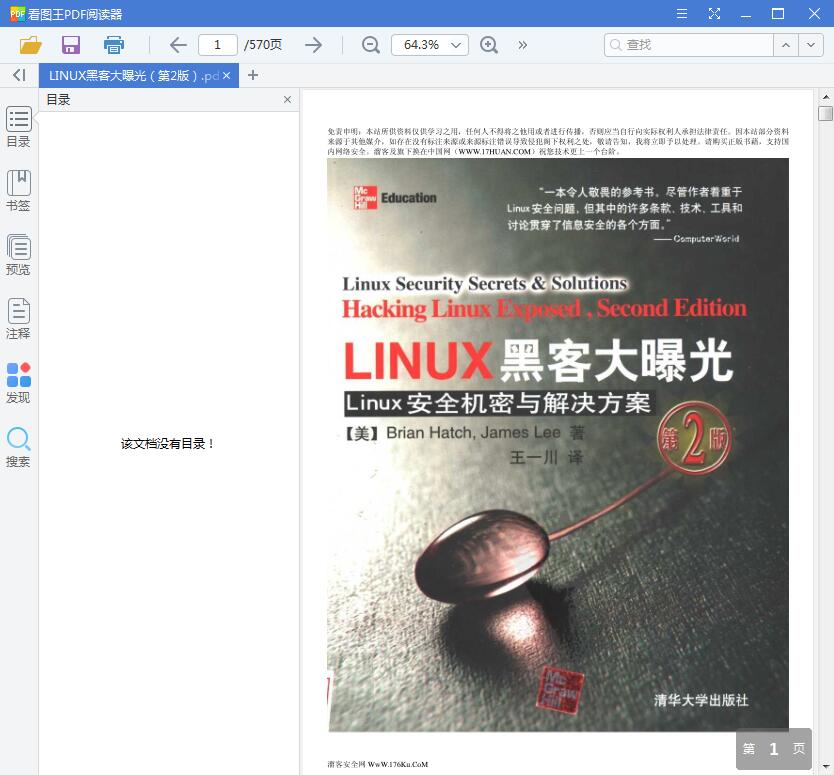
Task: Click the book cover page image
Action: point(558,445)
